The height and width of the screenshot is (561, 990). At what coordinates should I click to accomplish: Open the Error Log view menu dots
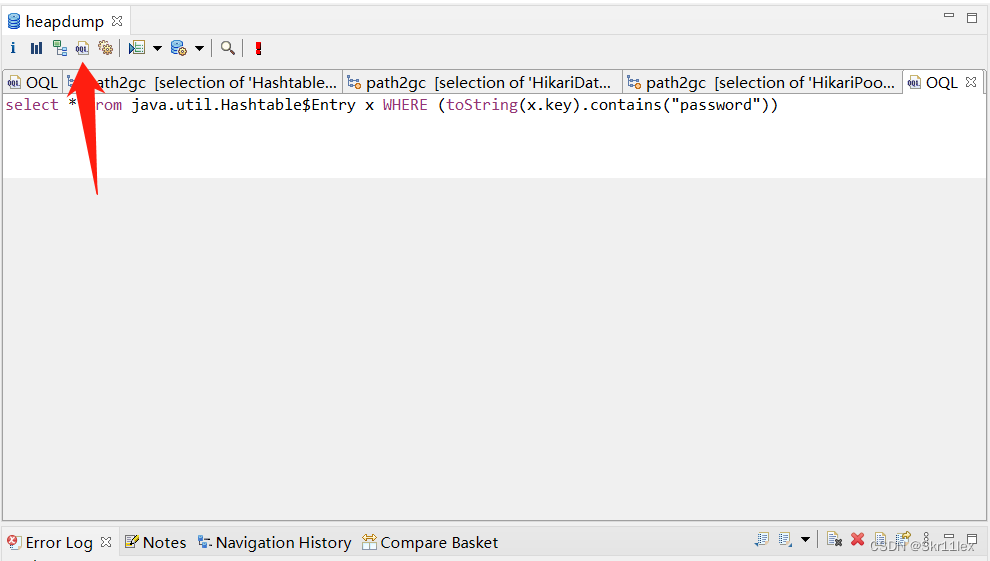pos(926,540)
